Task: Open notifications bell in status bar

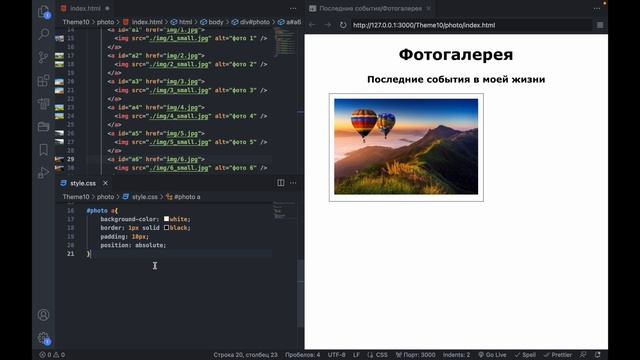Action: click(598, 355)
